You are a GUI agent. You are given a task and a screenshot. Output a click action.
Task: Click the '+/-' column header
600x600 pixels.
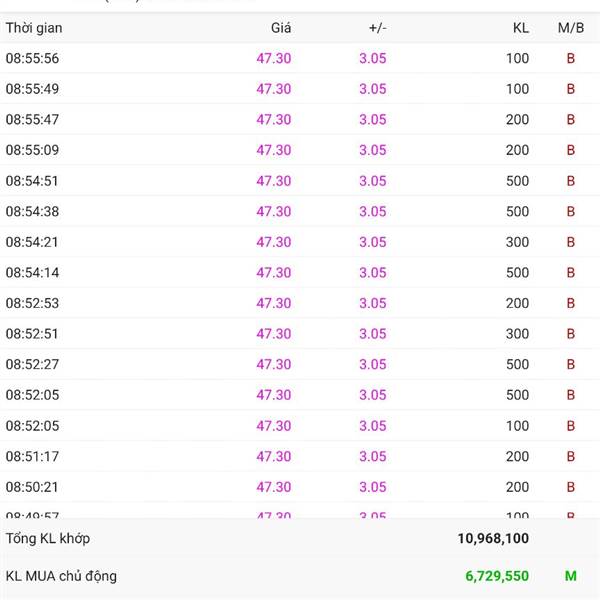(x=377, y=28)
